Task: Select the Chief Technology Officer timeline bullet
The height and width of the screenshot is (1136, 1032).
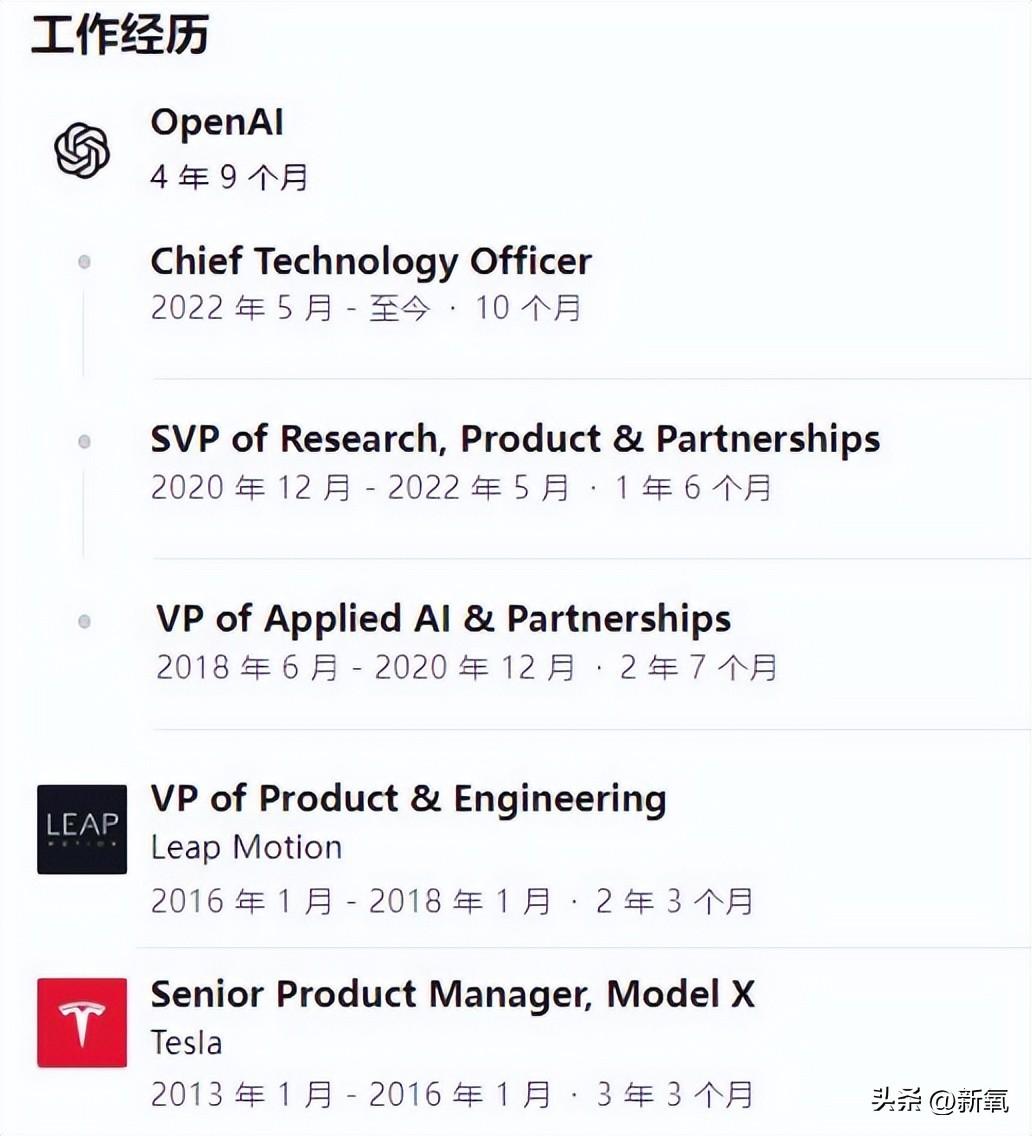Action: tap(84, 262)
